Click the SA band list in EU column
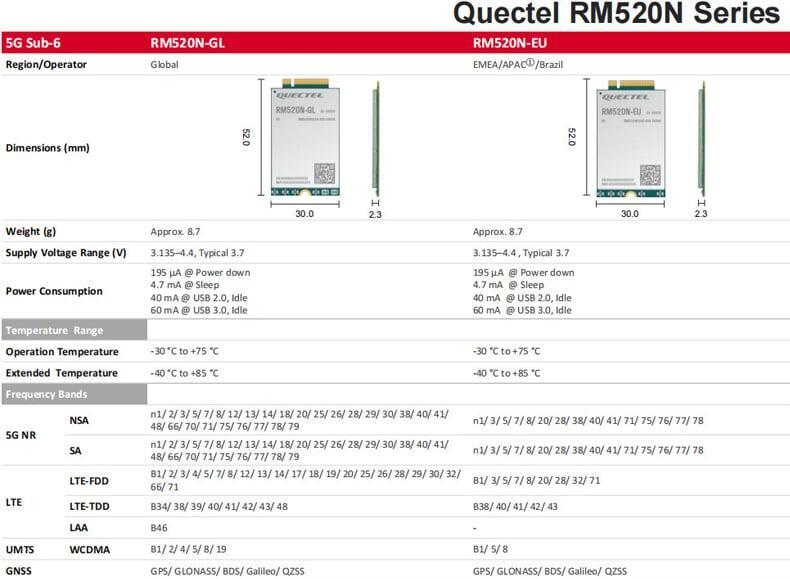Viewport: 790px width, 579px height. [588, 450]
